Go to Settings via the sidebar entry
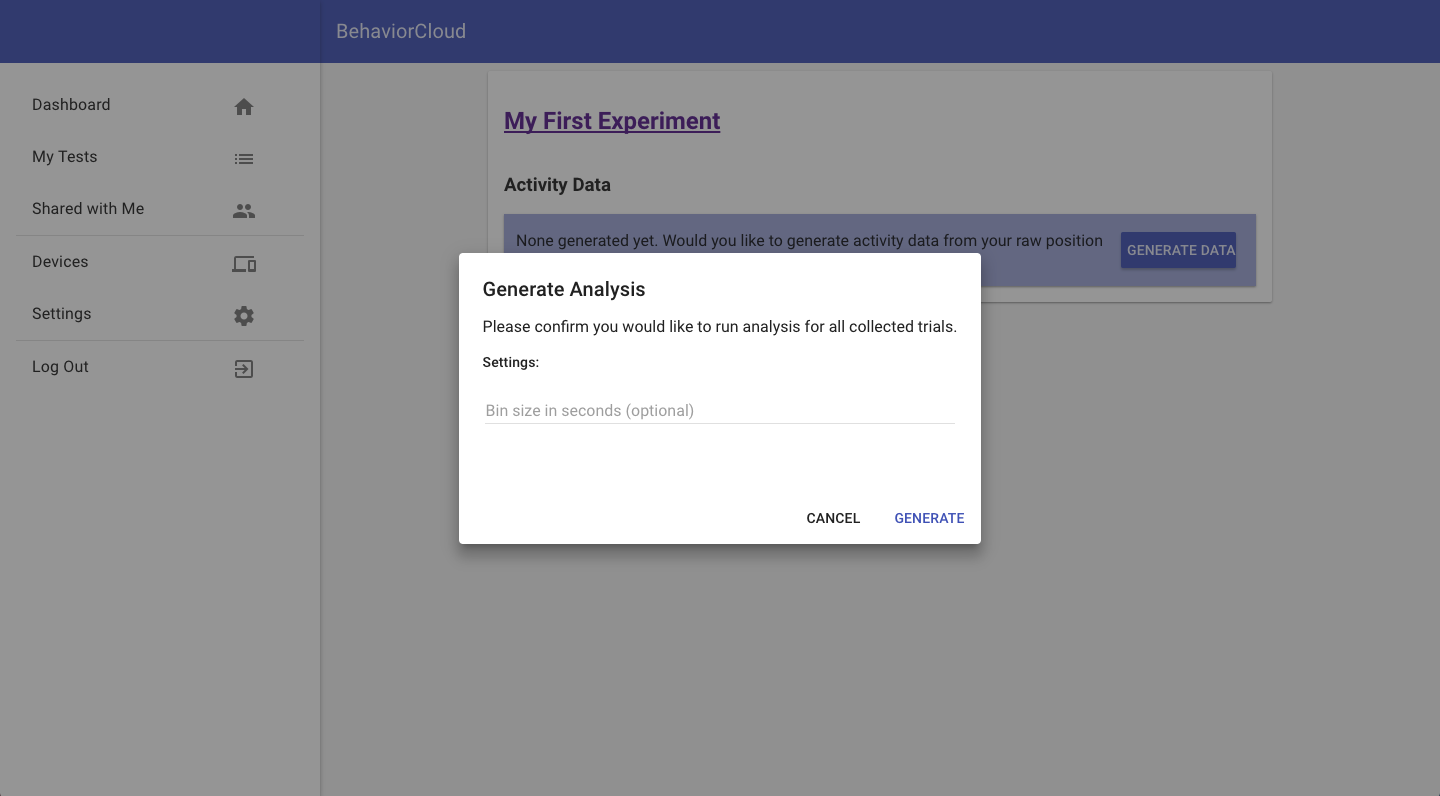This screenshot has height=796, width=1440. pos(61,313)
